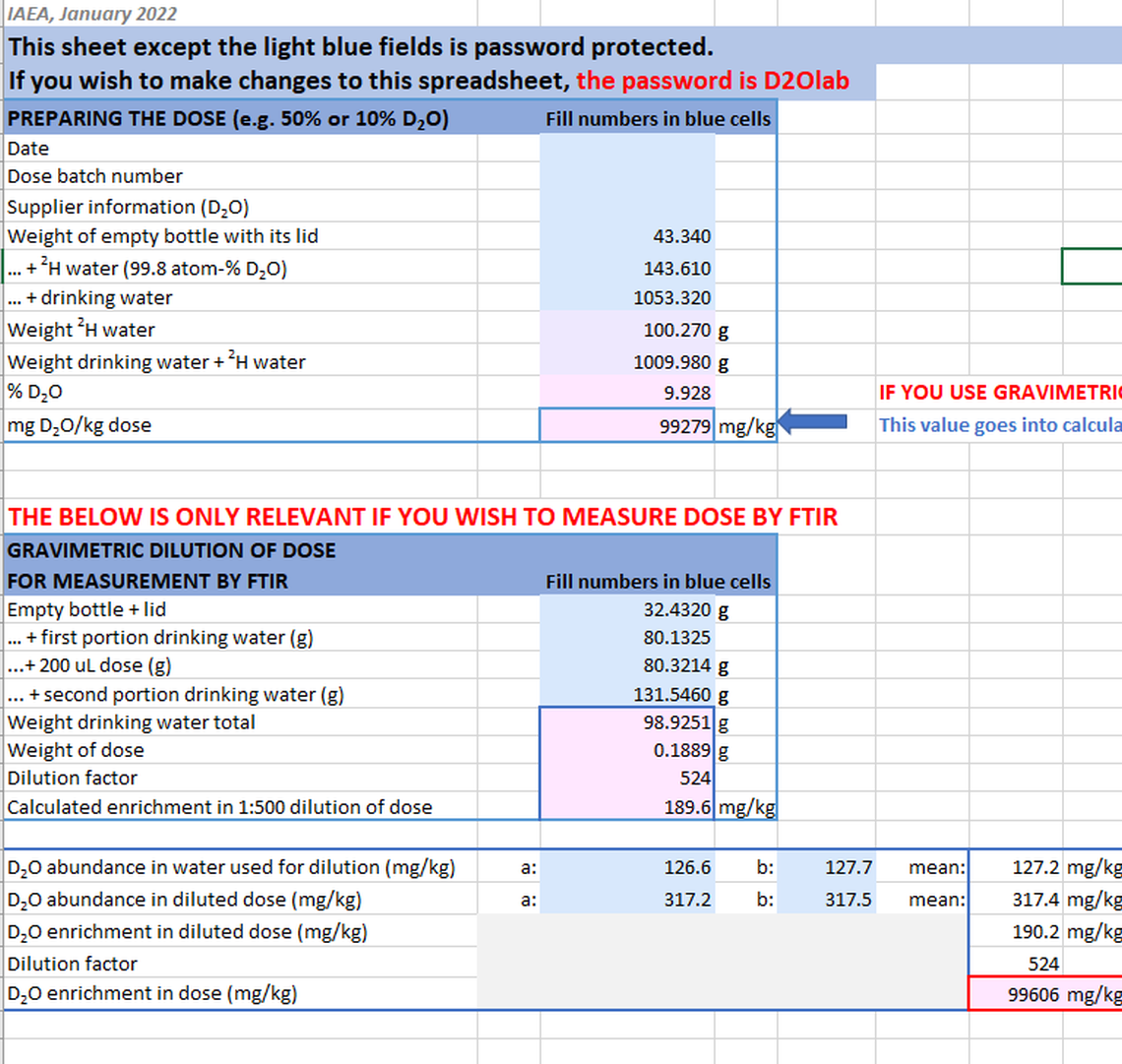This screenshot has width=1122, height=1064.
Task: Select the green-outlined empty cell at right
Action: pyautogui.click(x=1091, y=266)
